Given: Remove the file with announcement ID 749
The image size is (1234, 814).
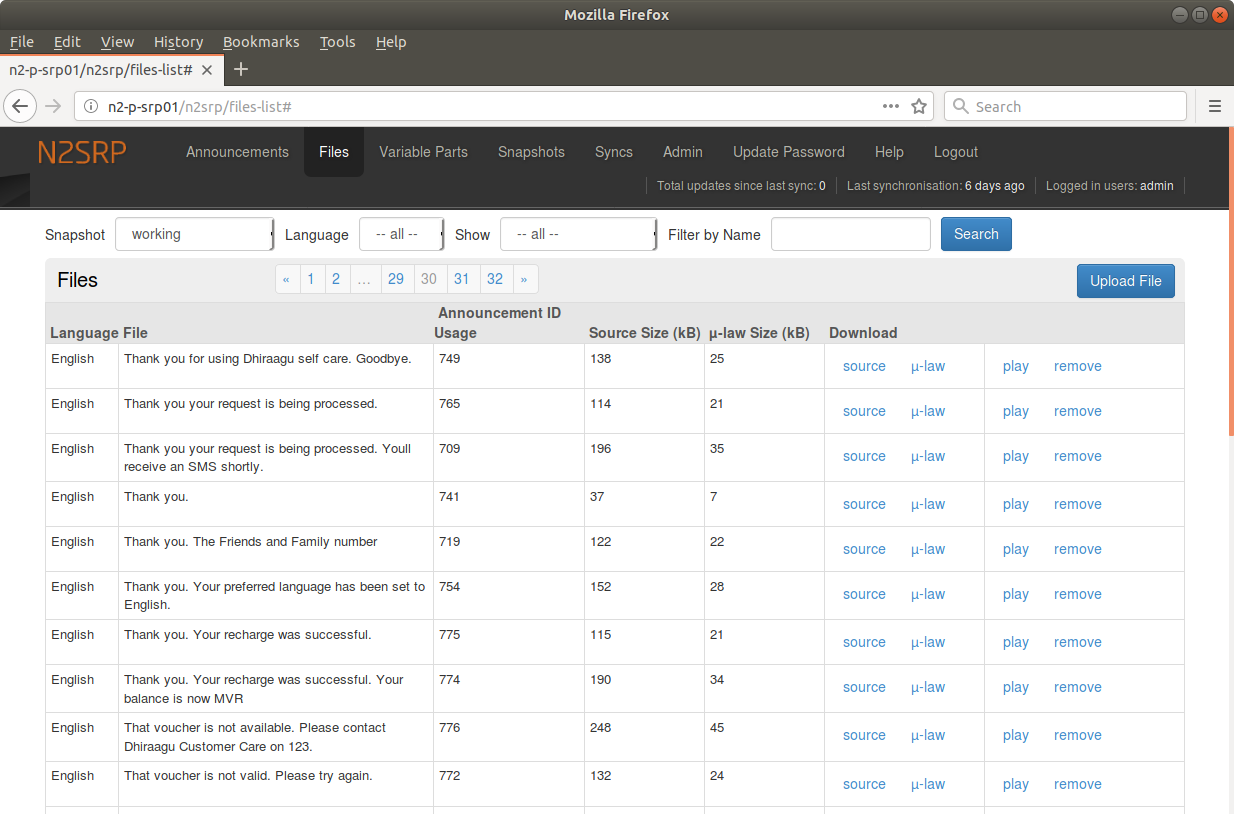Looking at the screenshot, I should pos(1078,366).
